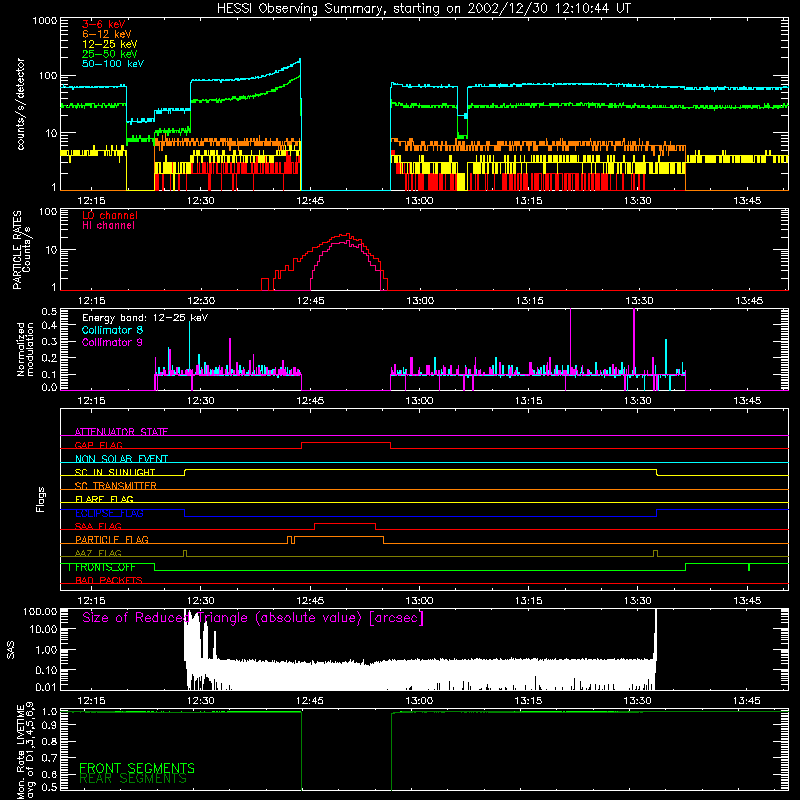This screenshot has width=800, height=800.
Task: Click the LO channel legend label
Action: (109, 215)
